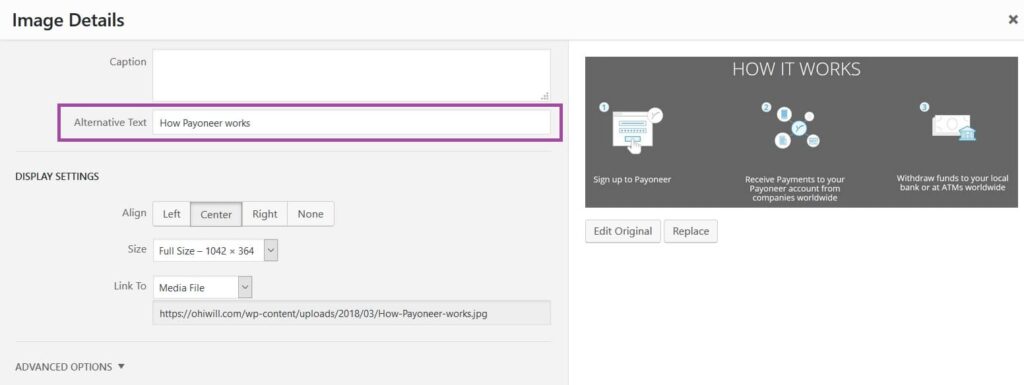Click inside the Caption text area
This screenshot has width=1024, height=385.
[351, 75]
